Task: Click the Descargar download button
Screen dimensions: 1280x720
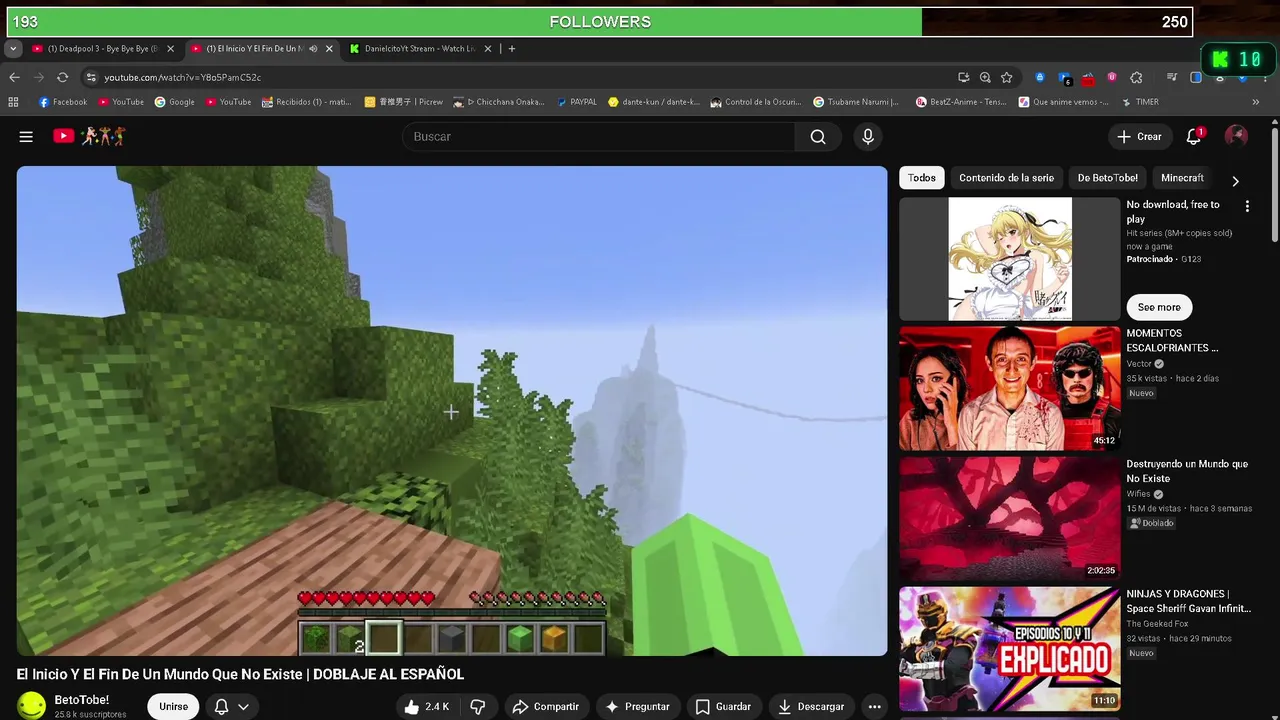Action: point(811,707)
